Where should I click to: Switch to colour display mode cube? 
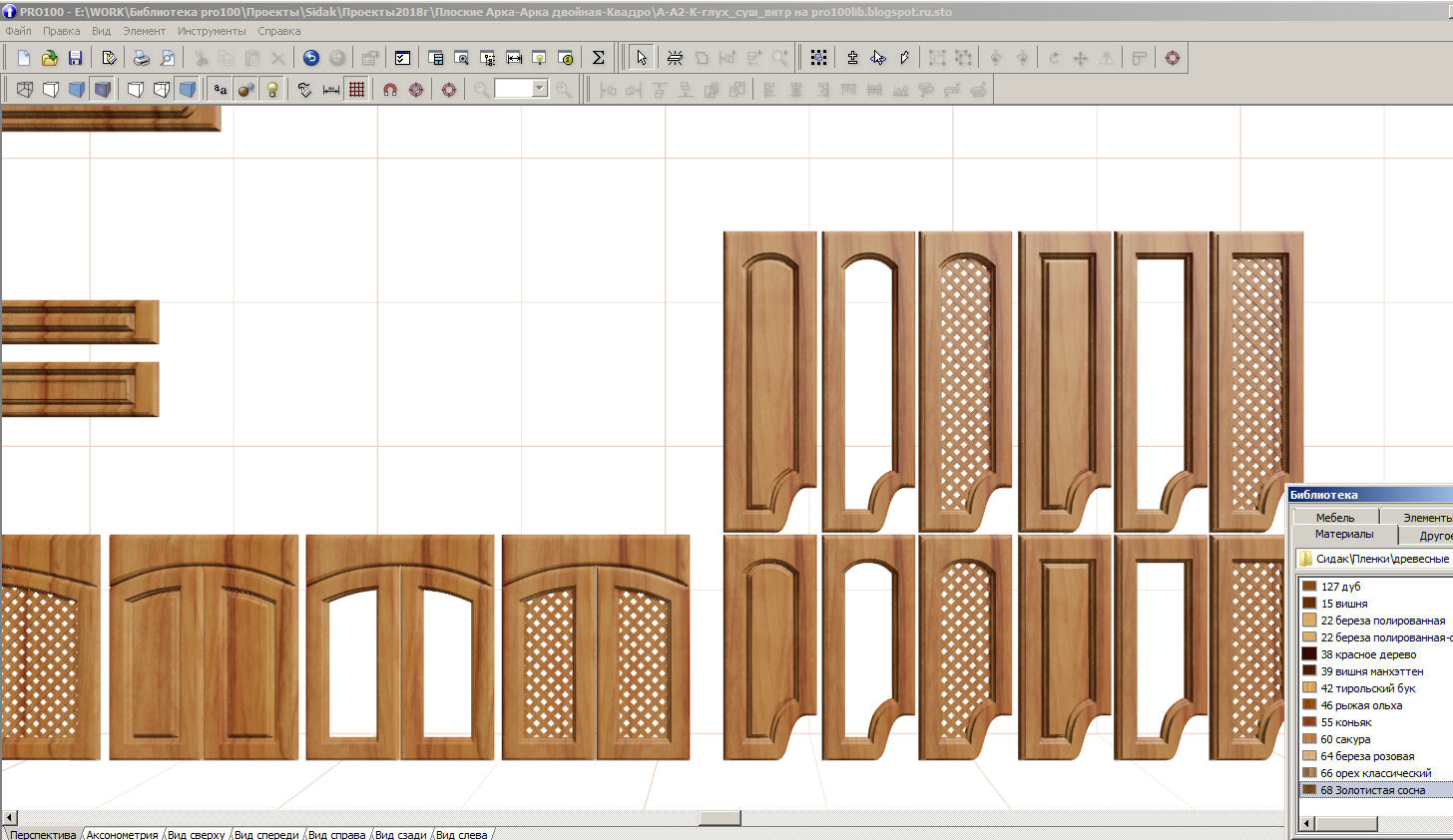pyautogui.click(x=77, y=89)
